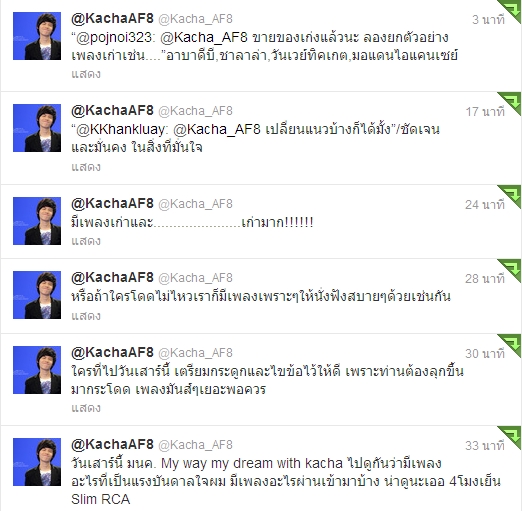
Task: Click @Kacha_AF8 handle on the 33 นาที tweet
Action: click(x=195, y=445)
